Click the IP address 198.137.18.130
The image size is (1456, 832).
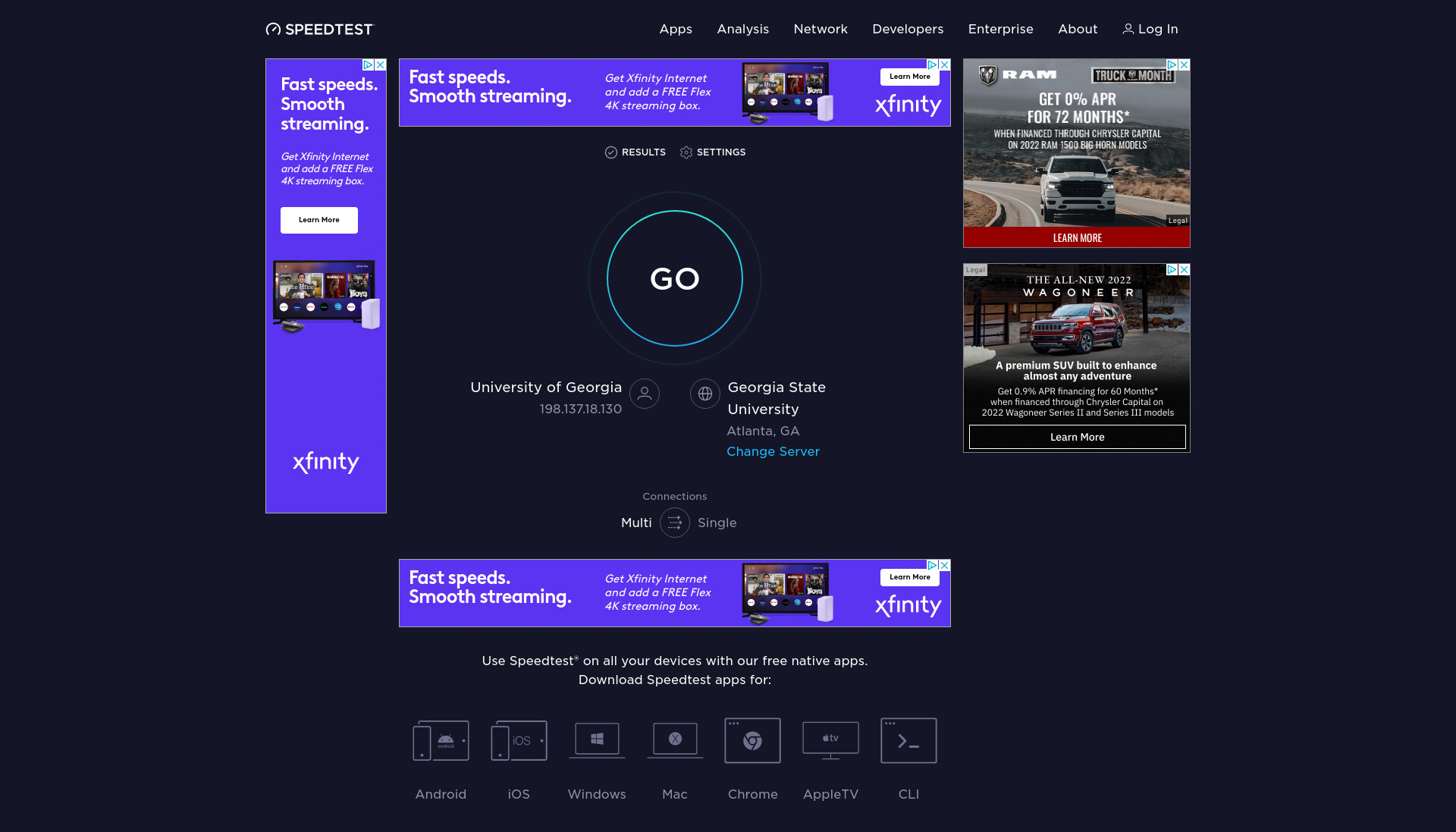(580, 409)
